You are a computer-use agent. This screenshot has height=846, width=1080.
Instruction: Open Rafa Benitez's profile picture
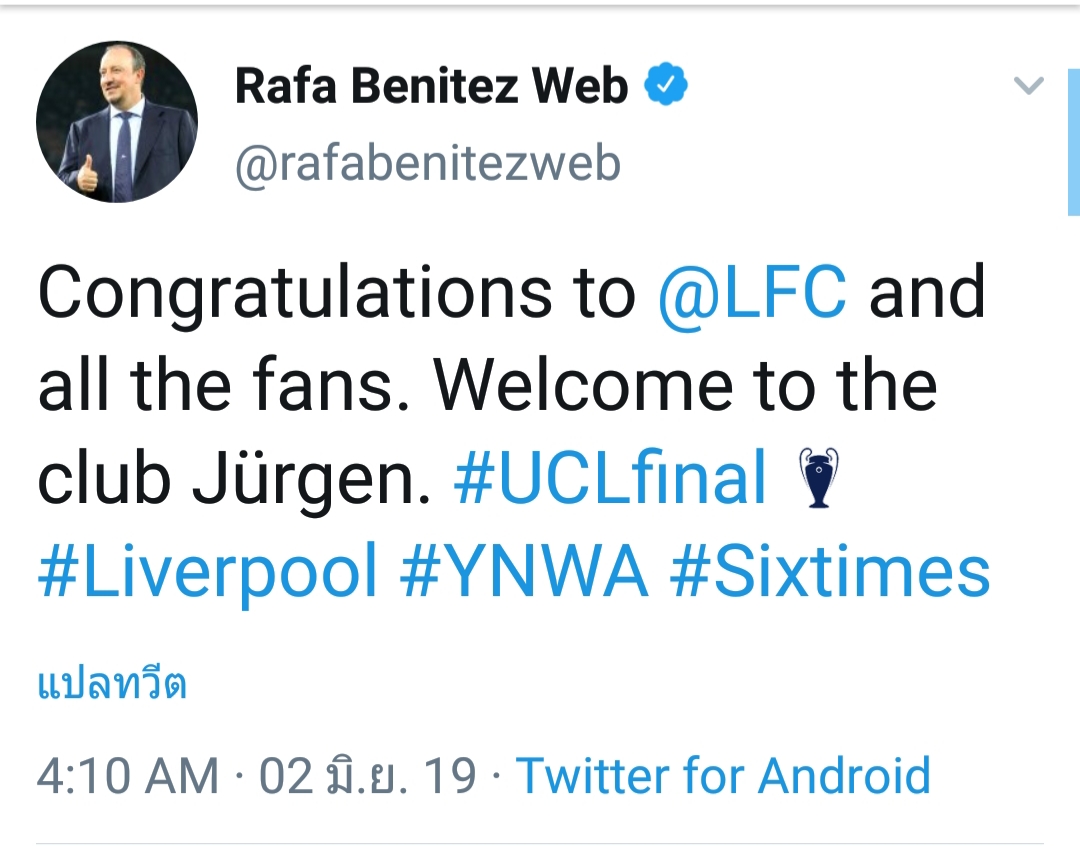coord(117,122)
